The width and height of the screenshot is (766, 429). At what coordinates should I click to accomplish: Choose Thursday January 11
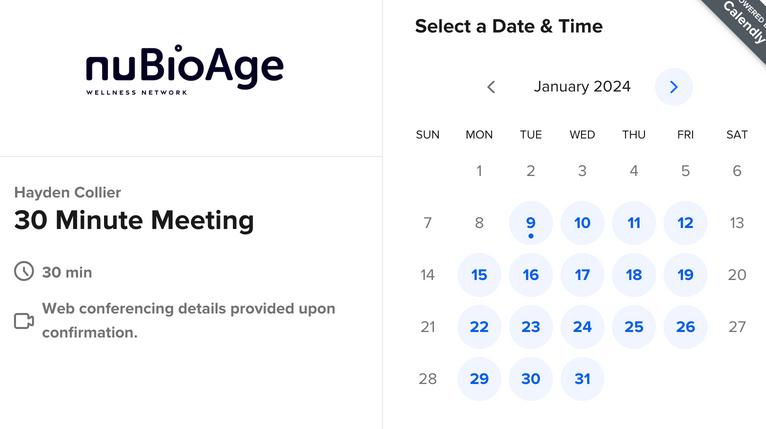point(633,223)
